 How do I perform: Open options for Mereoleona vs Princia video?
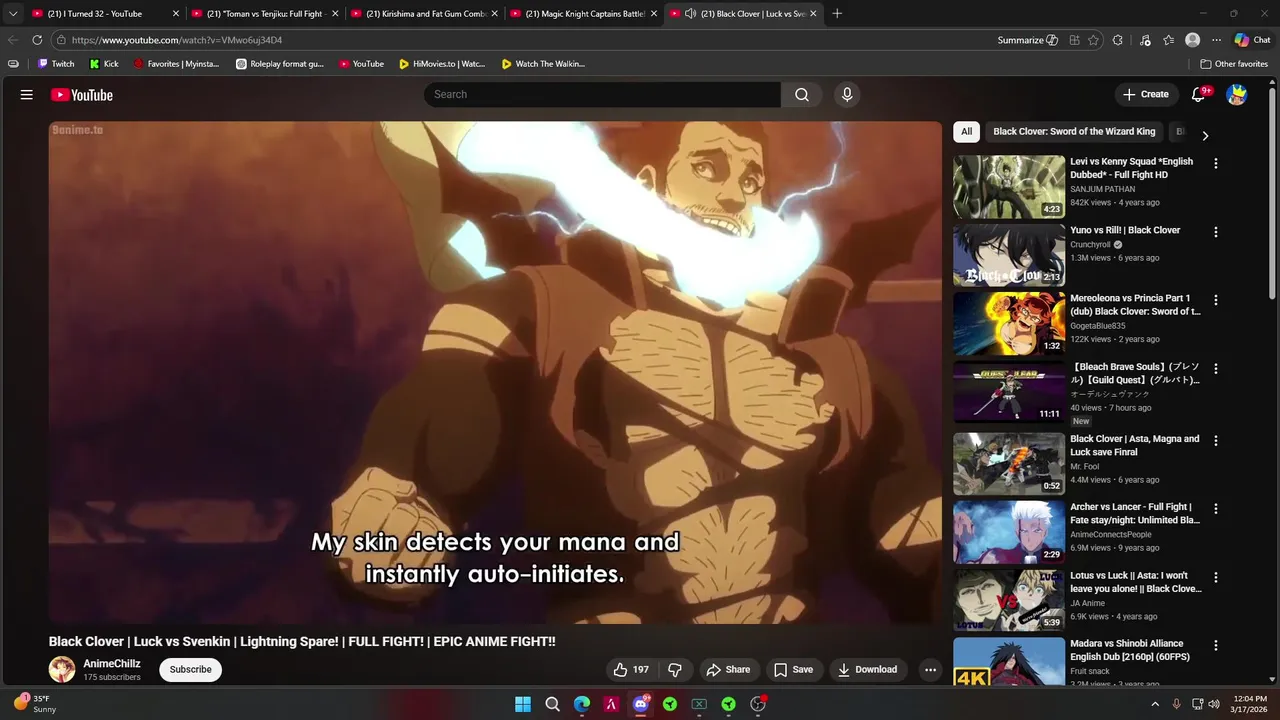(1216, 300)
